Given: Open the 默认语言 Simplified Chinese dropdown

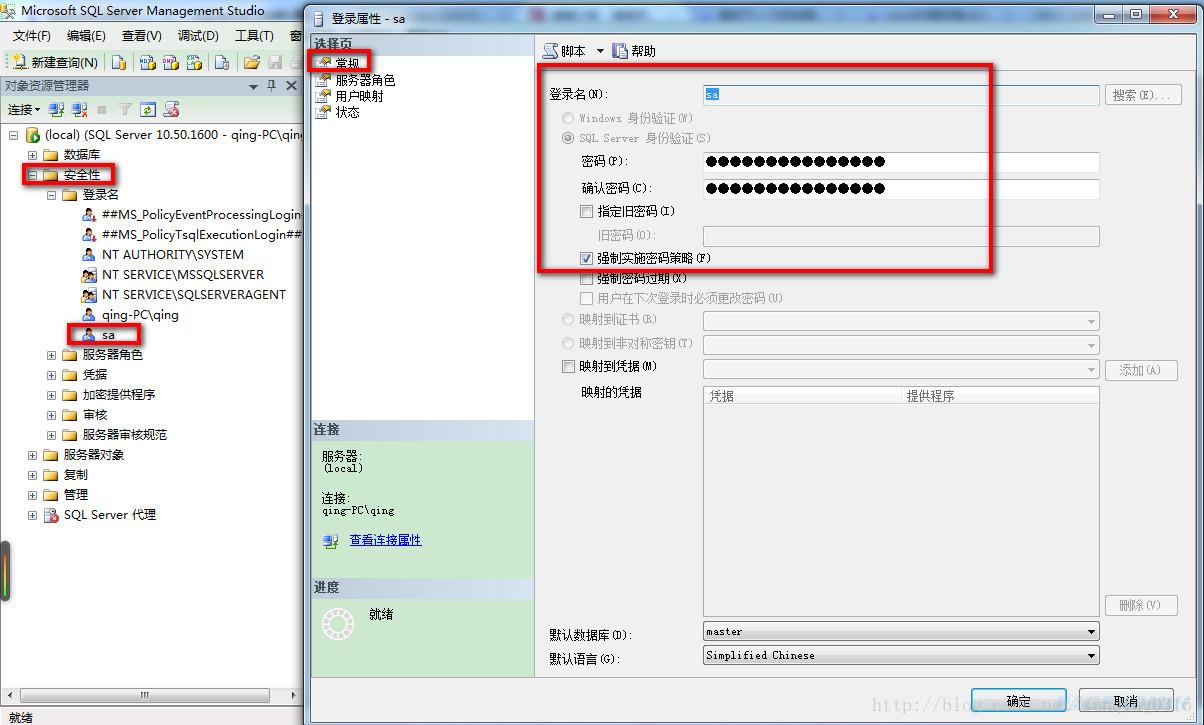Looking at the screenshot, I should pyautogui.click(x=901, y=656).
